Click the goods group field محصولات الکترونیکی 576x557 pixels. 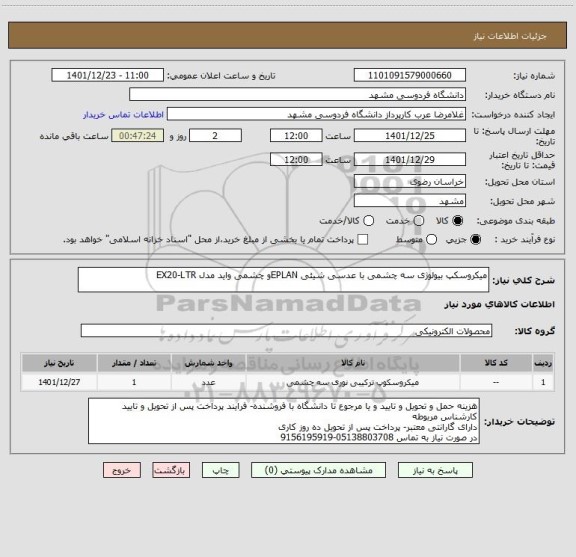287,331
